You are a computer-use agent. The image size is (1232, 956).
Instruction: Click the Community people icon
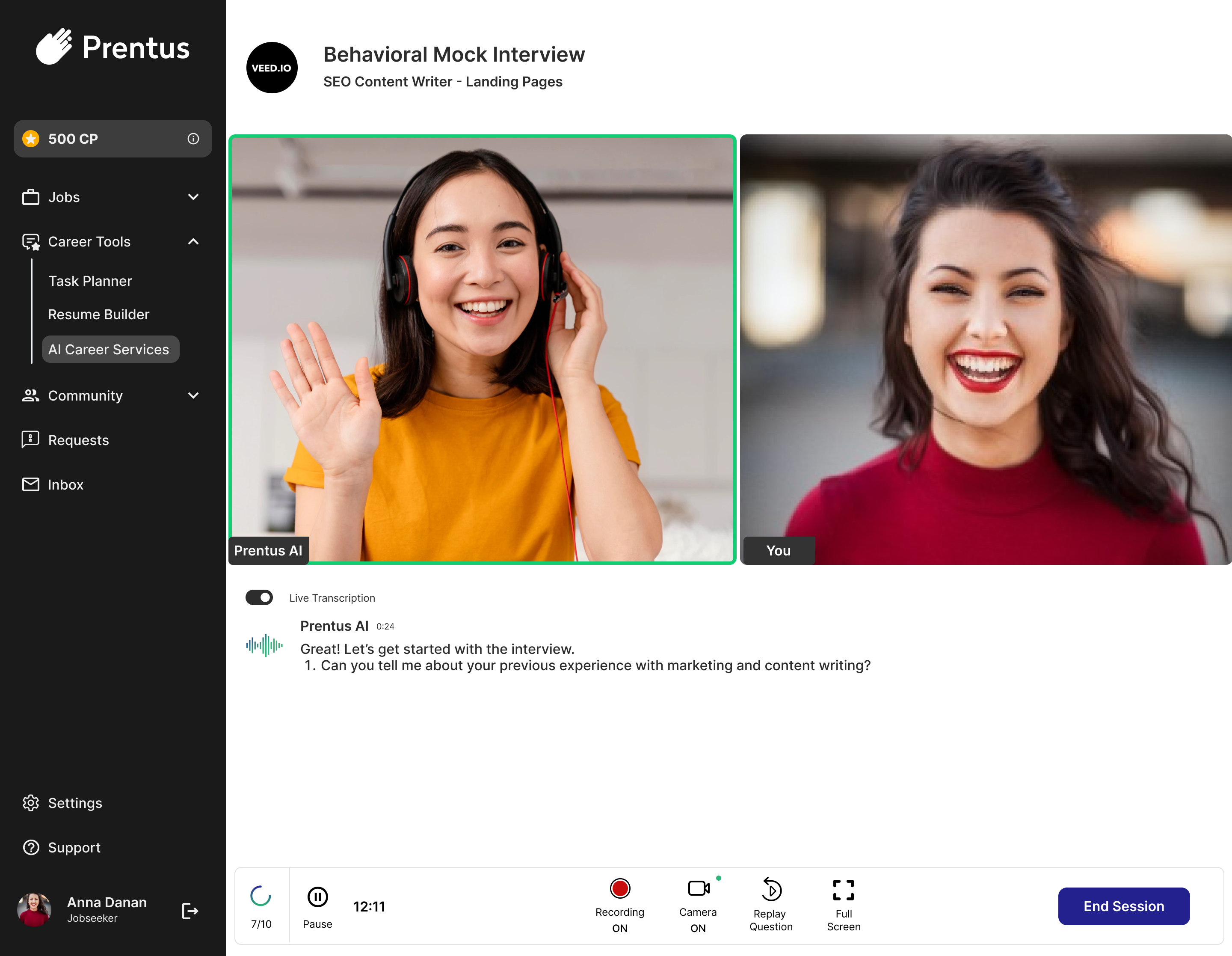click(30, 395)
